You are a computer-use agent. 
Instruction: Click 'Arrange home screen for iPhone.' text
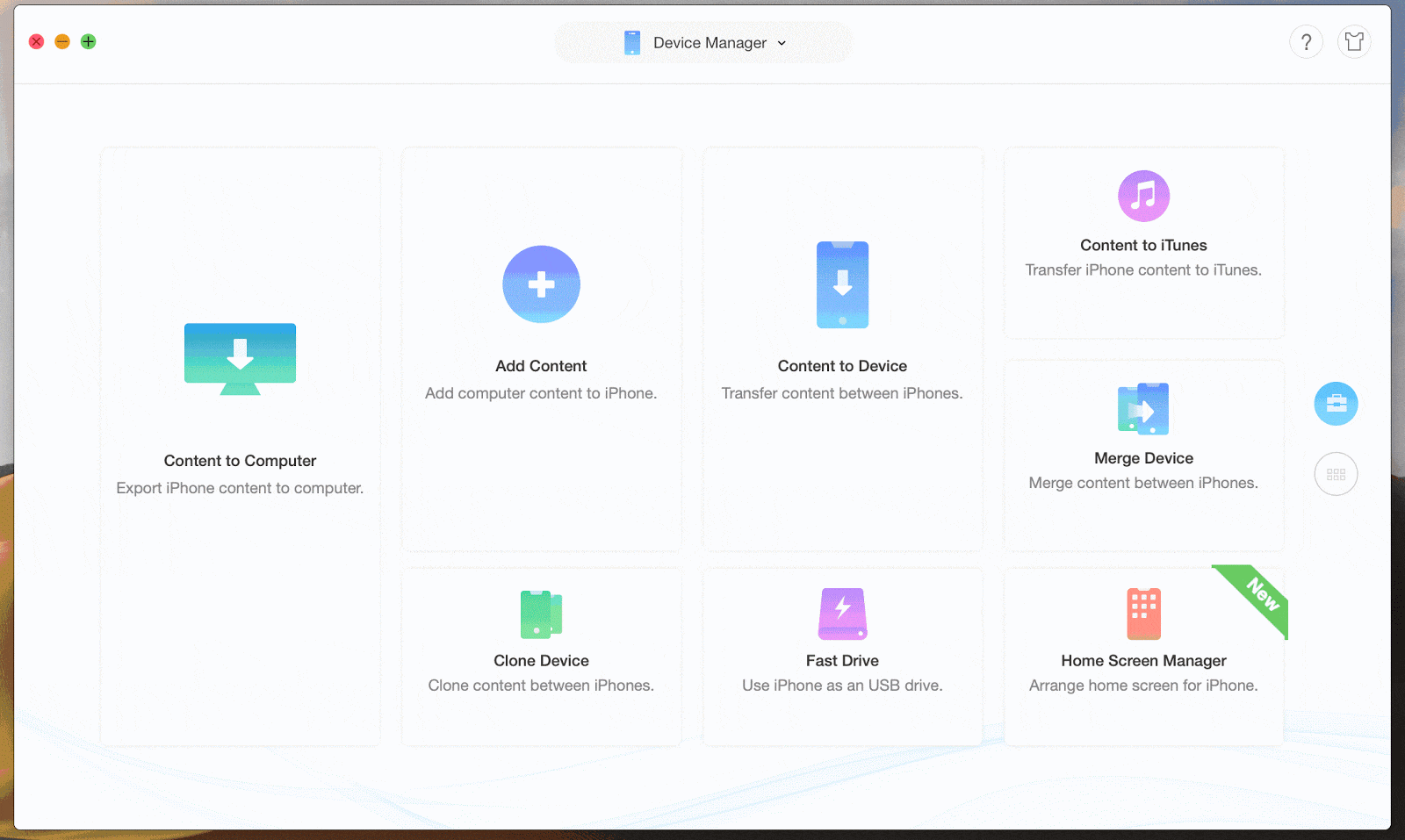click(1143, 686)
